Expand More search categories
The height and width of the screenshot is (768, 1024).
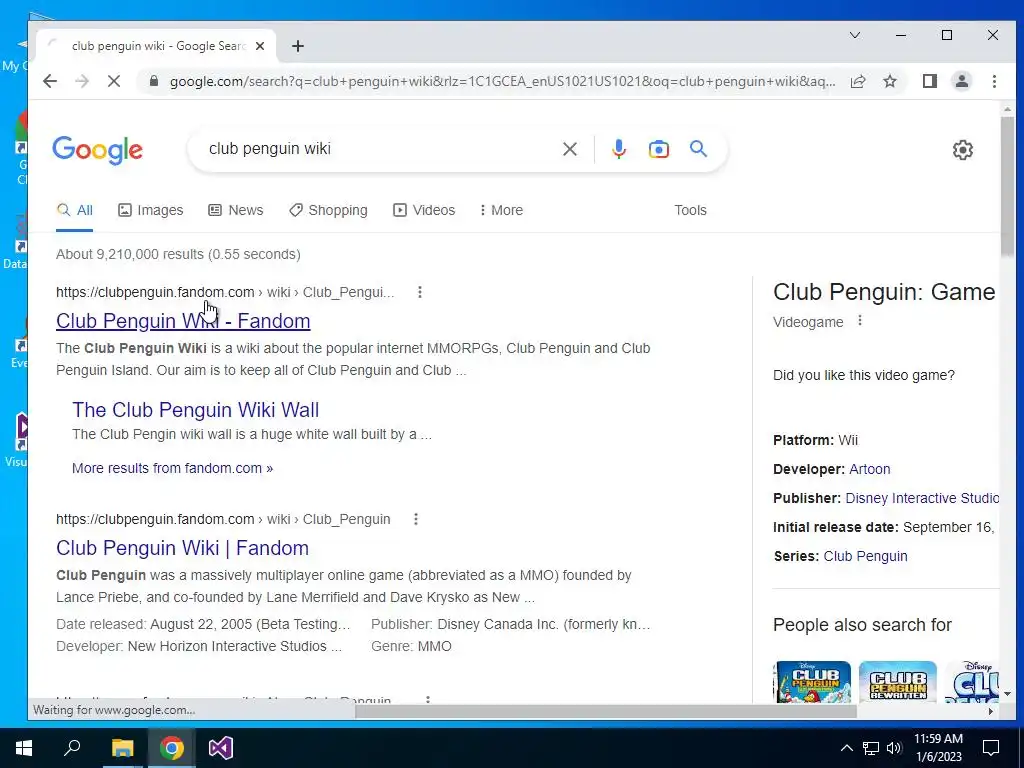(502, 210)
